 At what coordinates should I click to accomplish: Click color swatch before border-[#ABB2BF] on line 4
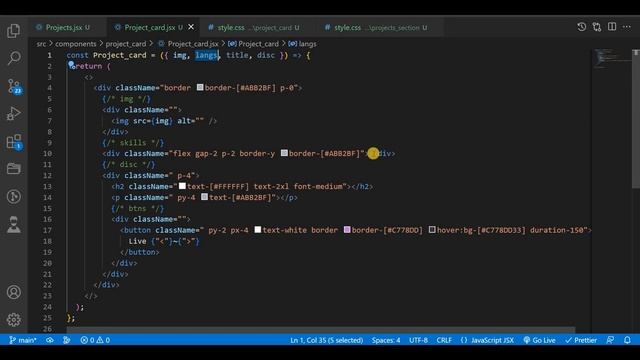pyautogui.click(x=200, y=87)
